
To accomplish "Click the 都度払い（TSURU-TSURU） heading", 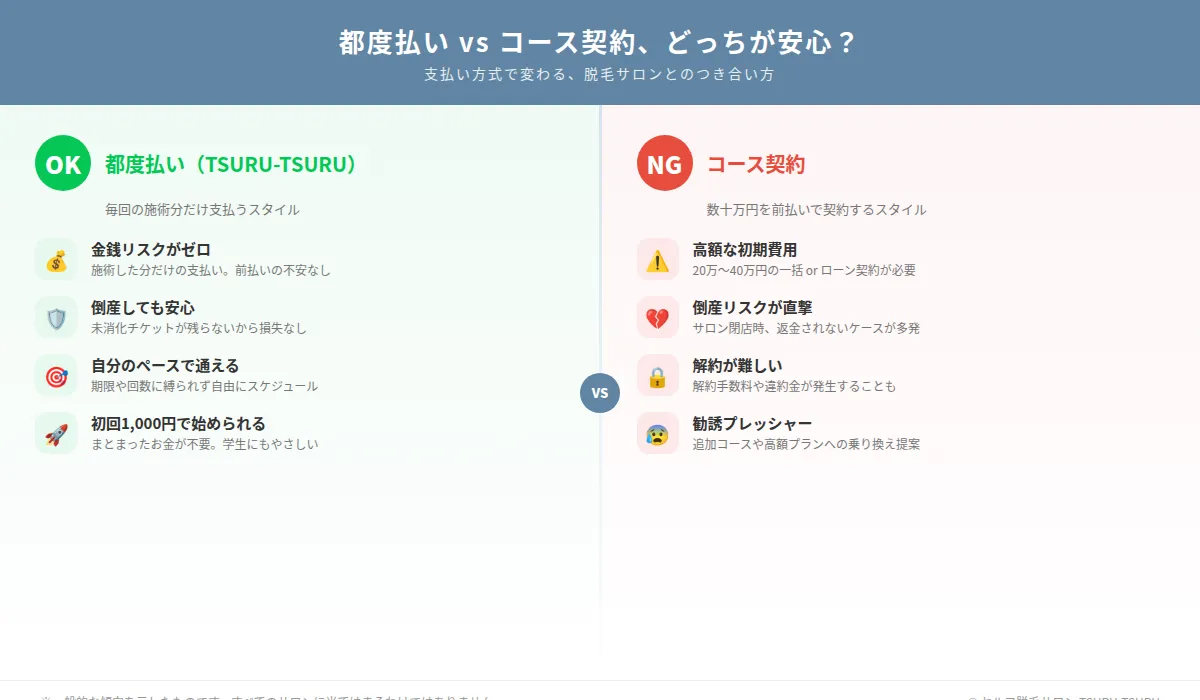I will point(231,164).
